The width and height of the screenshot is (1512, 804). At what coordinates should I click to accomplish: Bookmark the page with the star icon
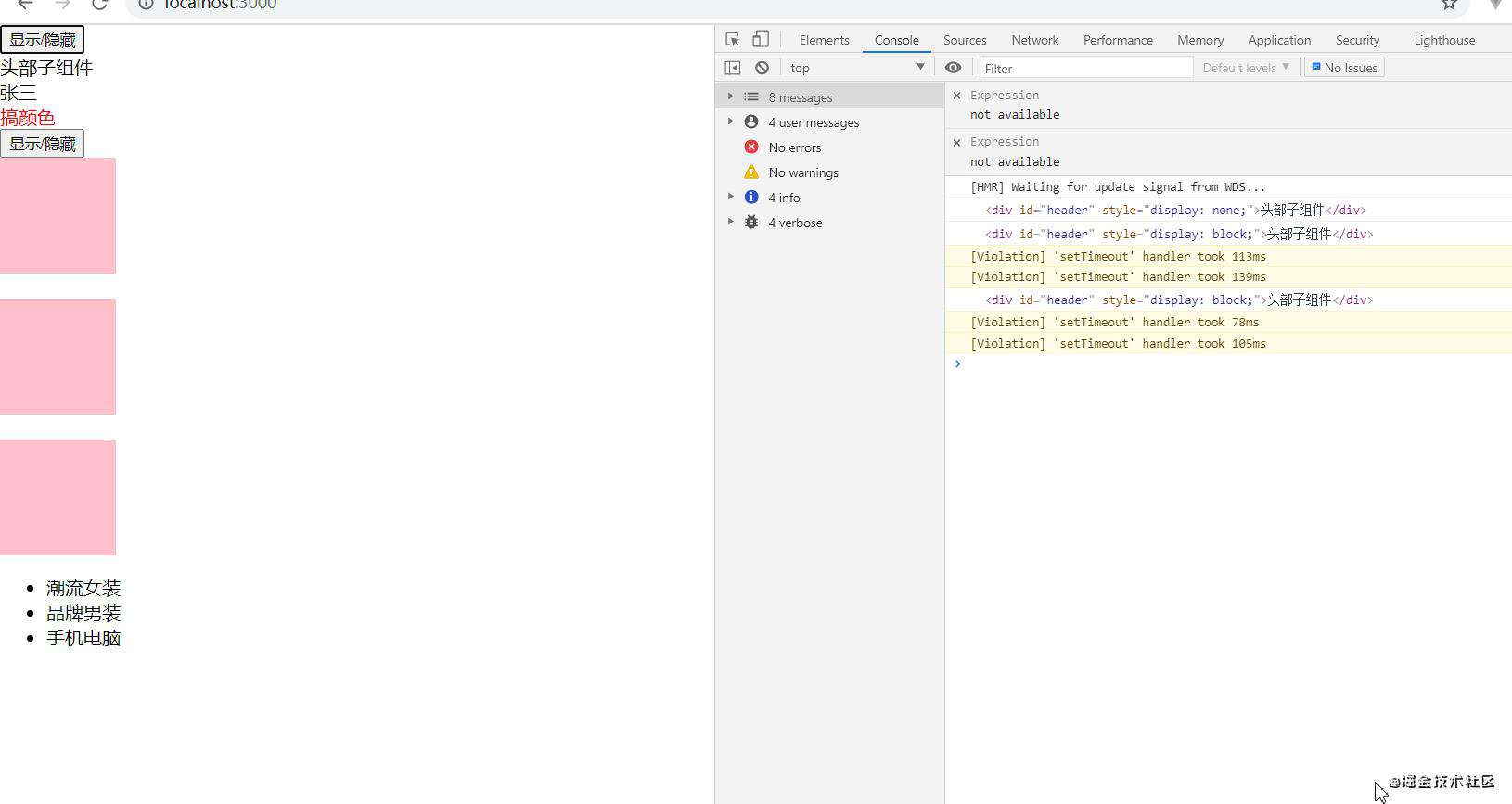coord(1449,5)
